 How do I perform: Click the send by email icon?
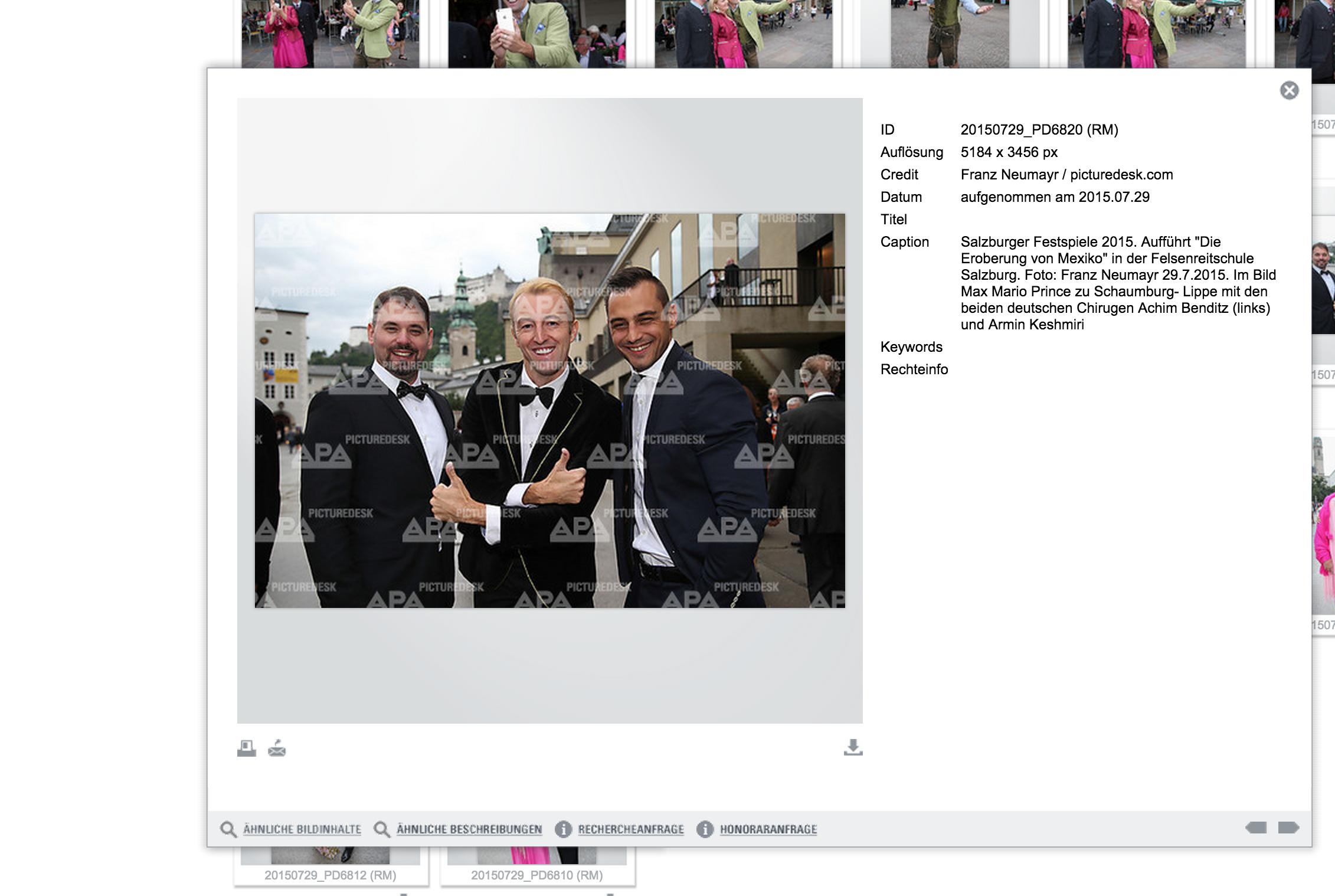pos(277,748)
